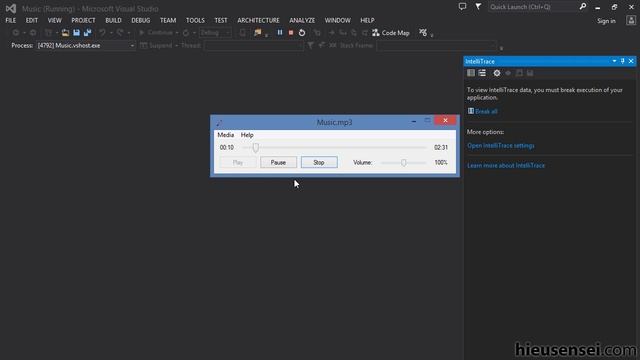
Task: Open the EDIT menu
Action: pos(31,20)
